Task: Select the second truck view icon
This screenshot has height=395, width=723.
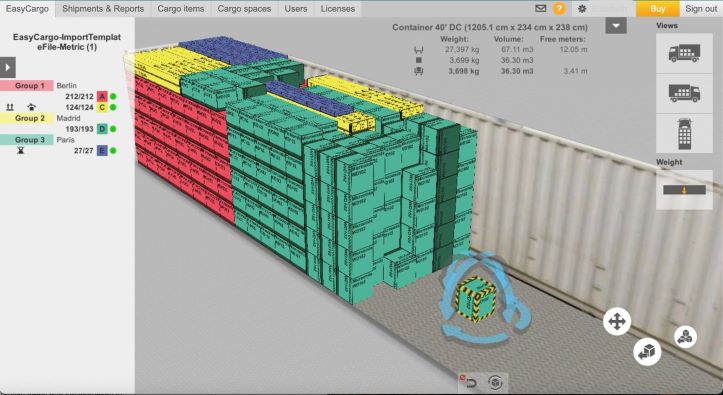Action: pyautogui.click(x=684, y=94)
